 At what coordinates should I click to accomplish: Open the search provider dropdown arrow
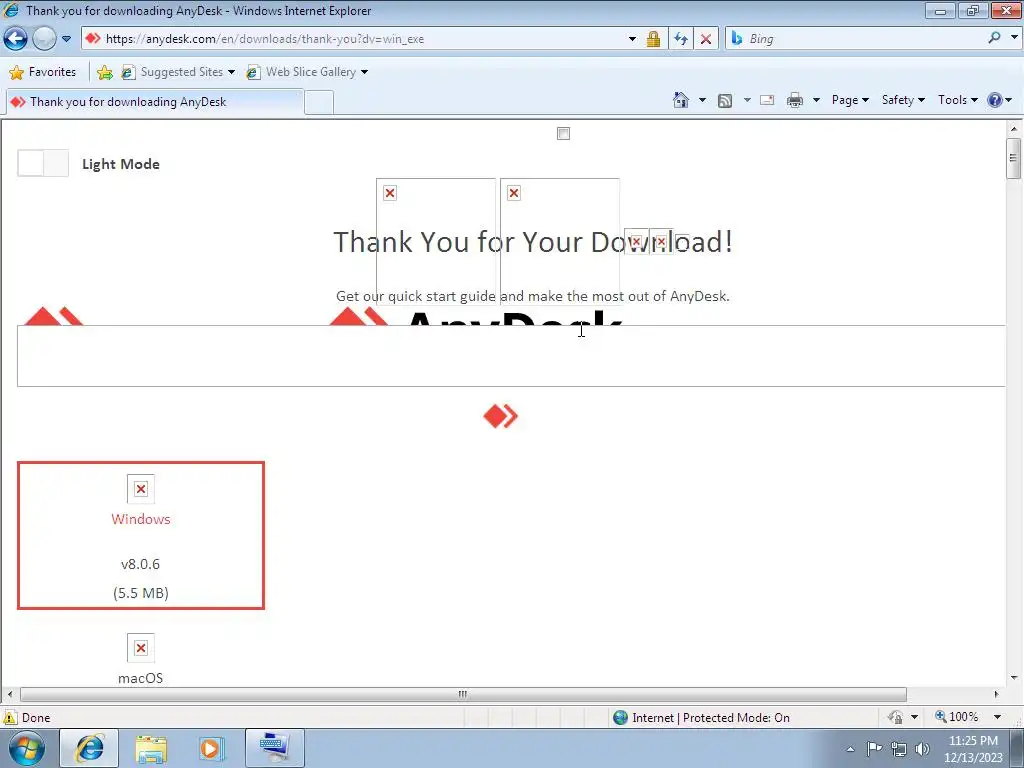1014,38
